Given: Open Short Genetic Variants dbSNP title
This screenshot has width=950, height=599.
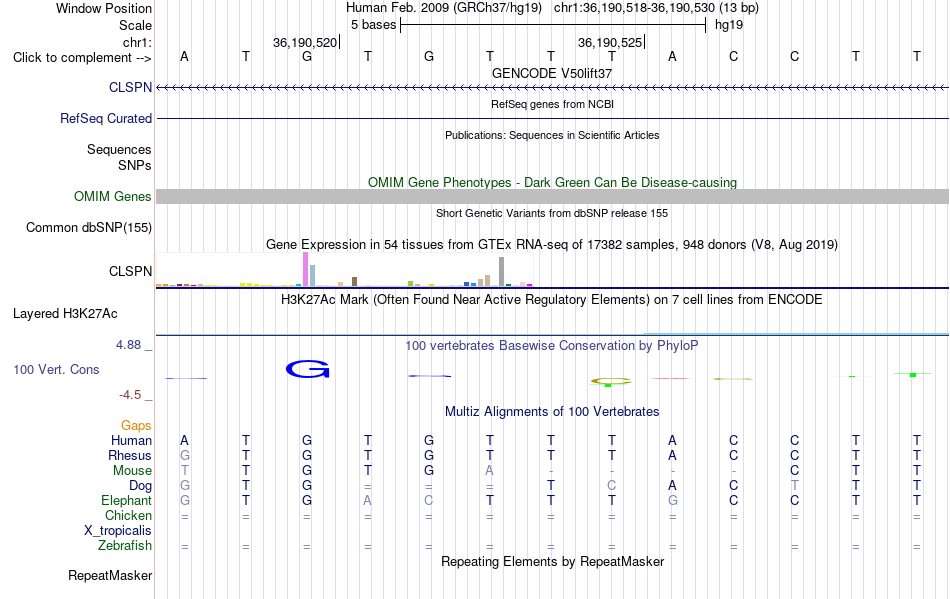Looking at the screenshot, I should 552,213.
